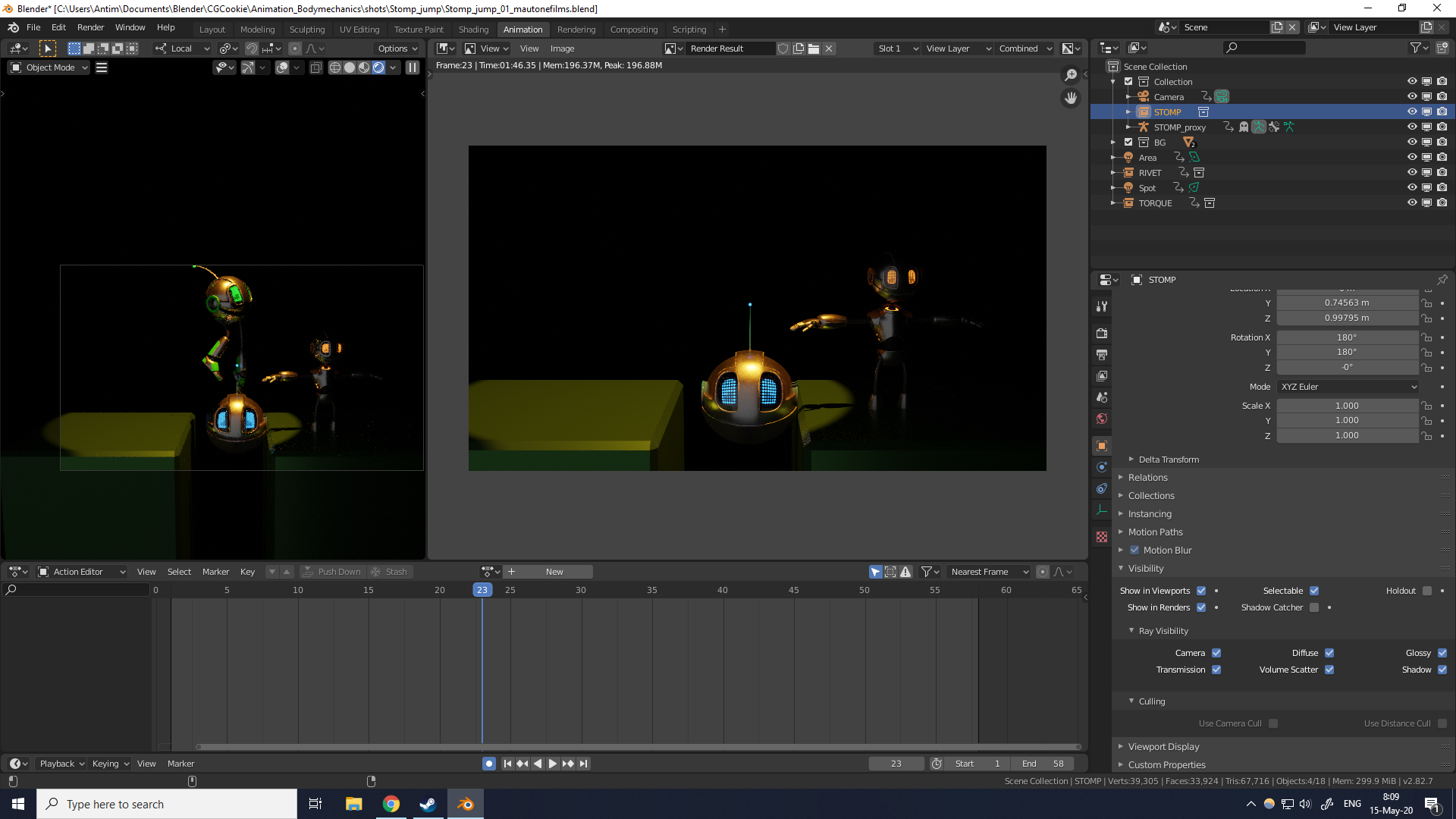Hide the Camera object's eye icon

(1411, 96)
